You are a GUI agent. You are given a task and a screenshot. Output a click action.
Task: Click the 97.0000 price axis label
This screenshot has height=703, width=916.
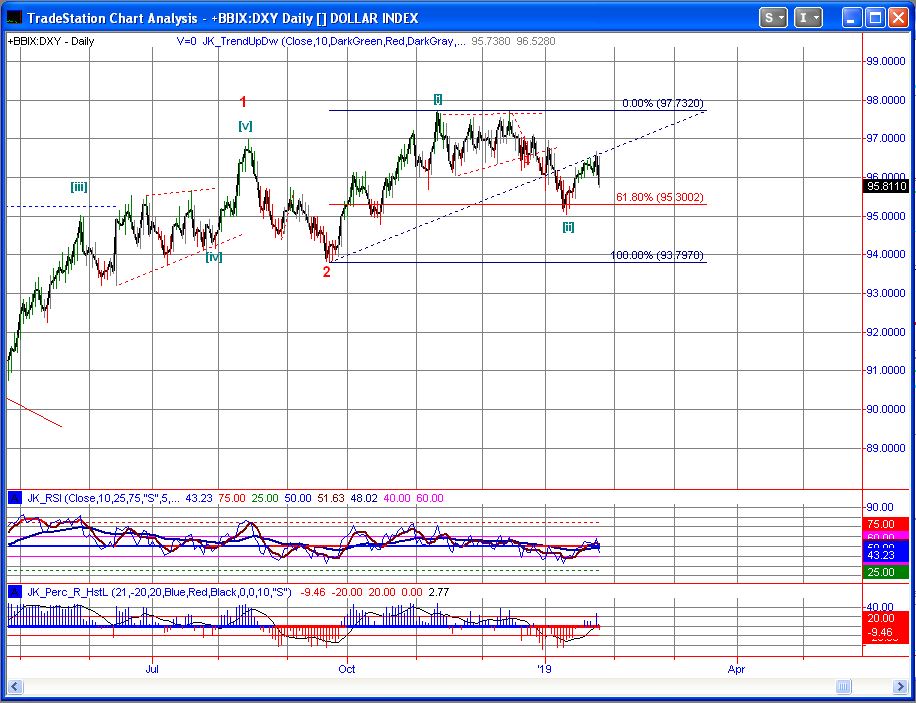click(x=886, y=138)
